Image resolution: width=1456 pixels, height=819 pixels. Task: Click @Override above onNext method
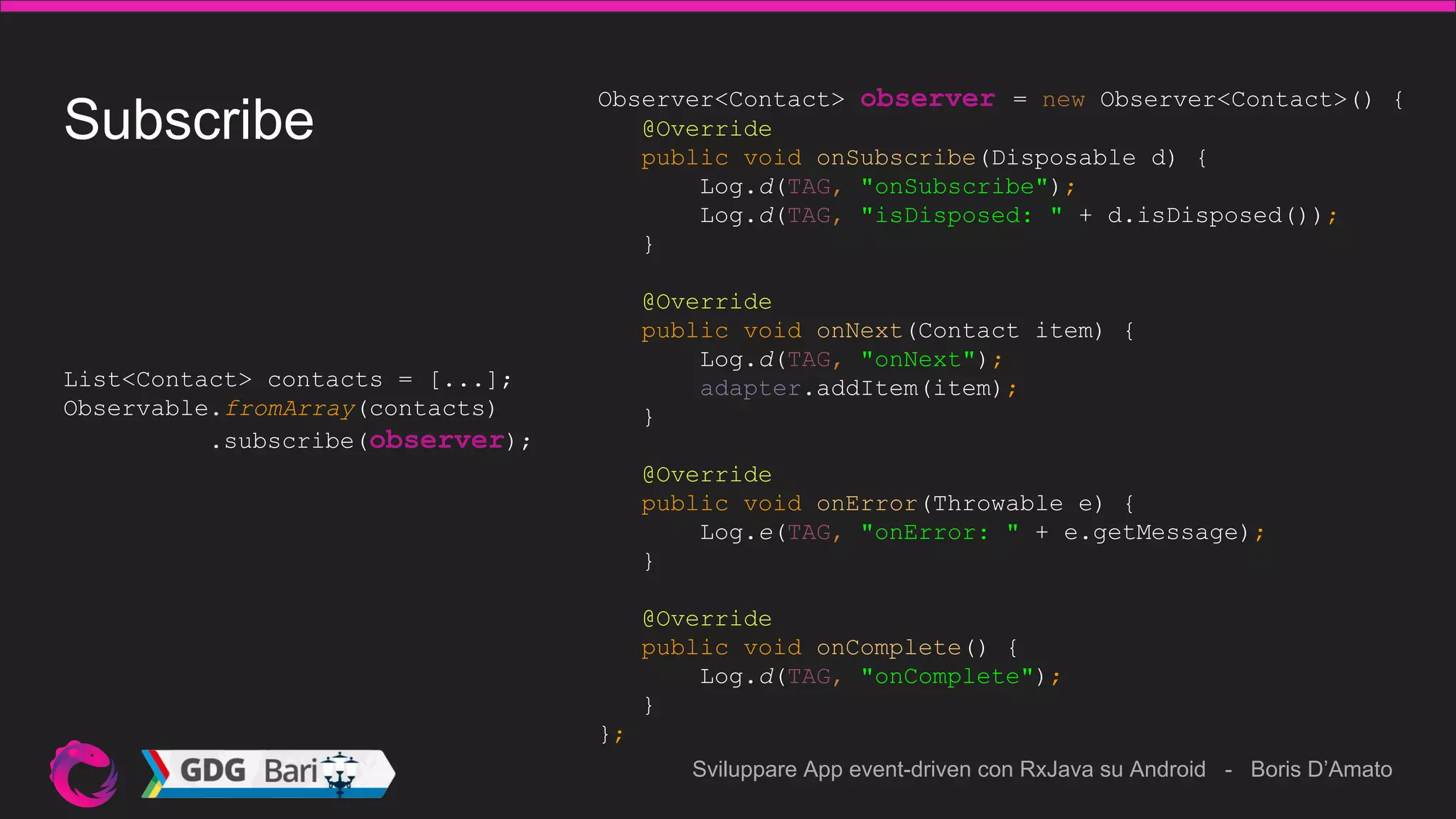pos(707,302)
